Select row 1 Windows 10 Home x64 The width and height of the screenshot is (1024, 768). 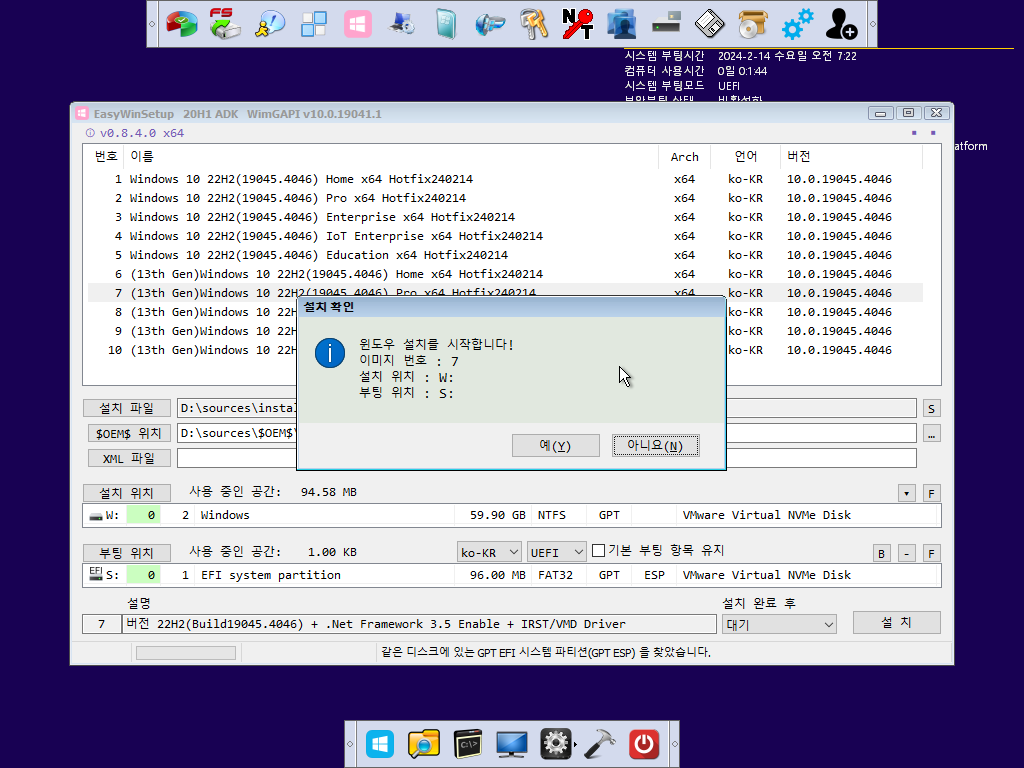(505, 179)
